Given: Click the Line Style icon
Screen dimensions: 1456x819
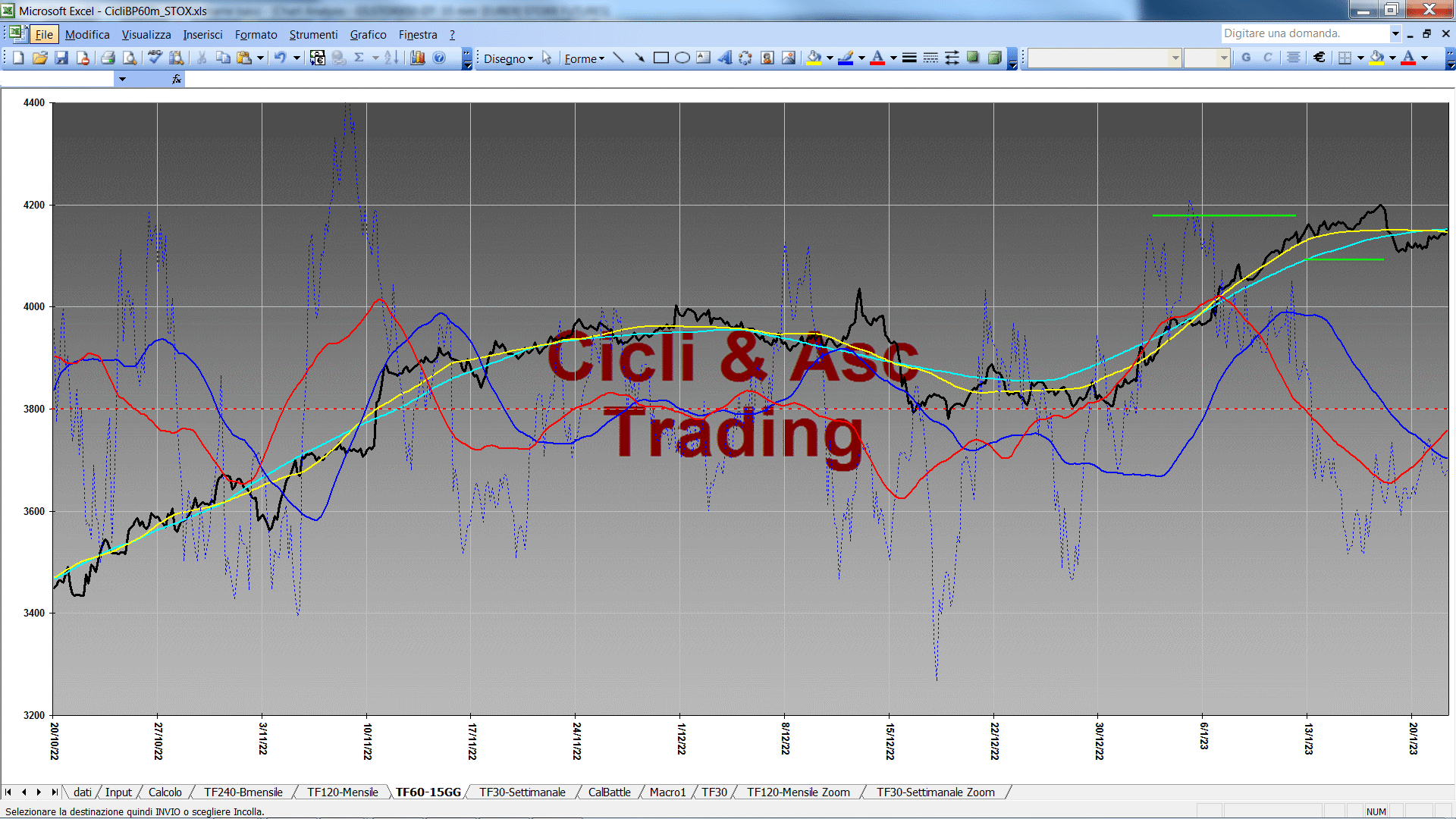Looking at the screenshot, I should point(909,58).
